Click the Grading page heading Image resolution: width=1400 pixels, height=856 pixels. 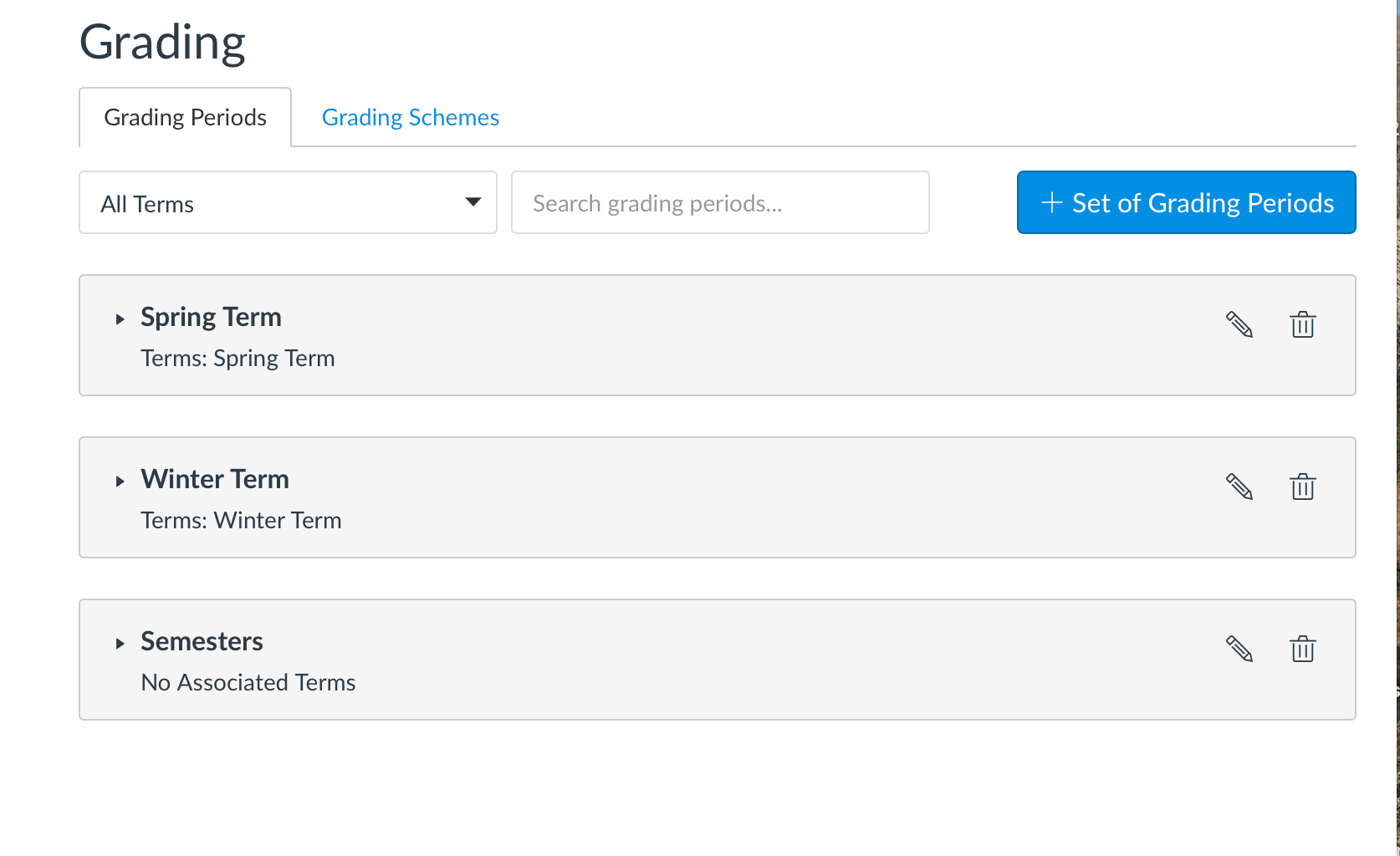162,40
